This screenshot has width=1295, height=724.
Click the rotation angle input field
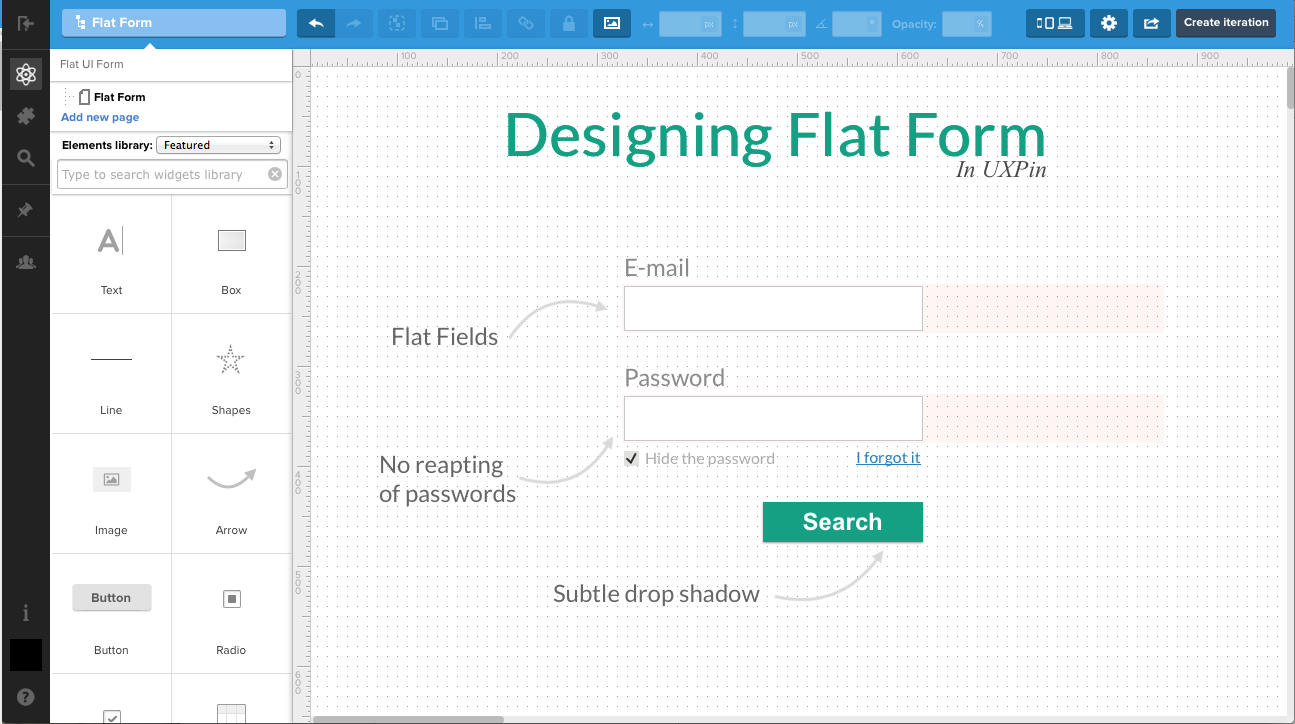[x=855, y=23]
